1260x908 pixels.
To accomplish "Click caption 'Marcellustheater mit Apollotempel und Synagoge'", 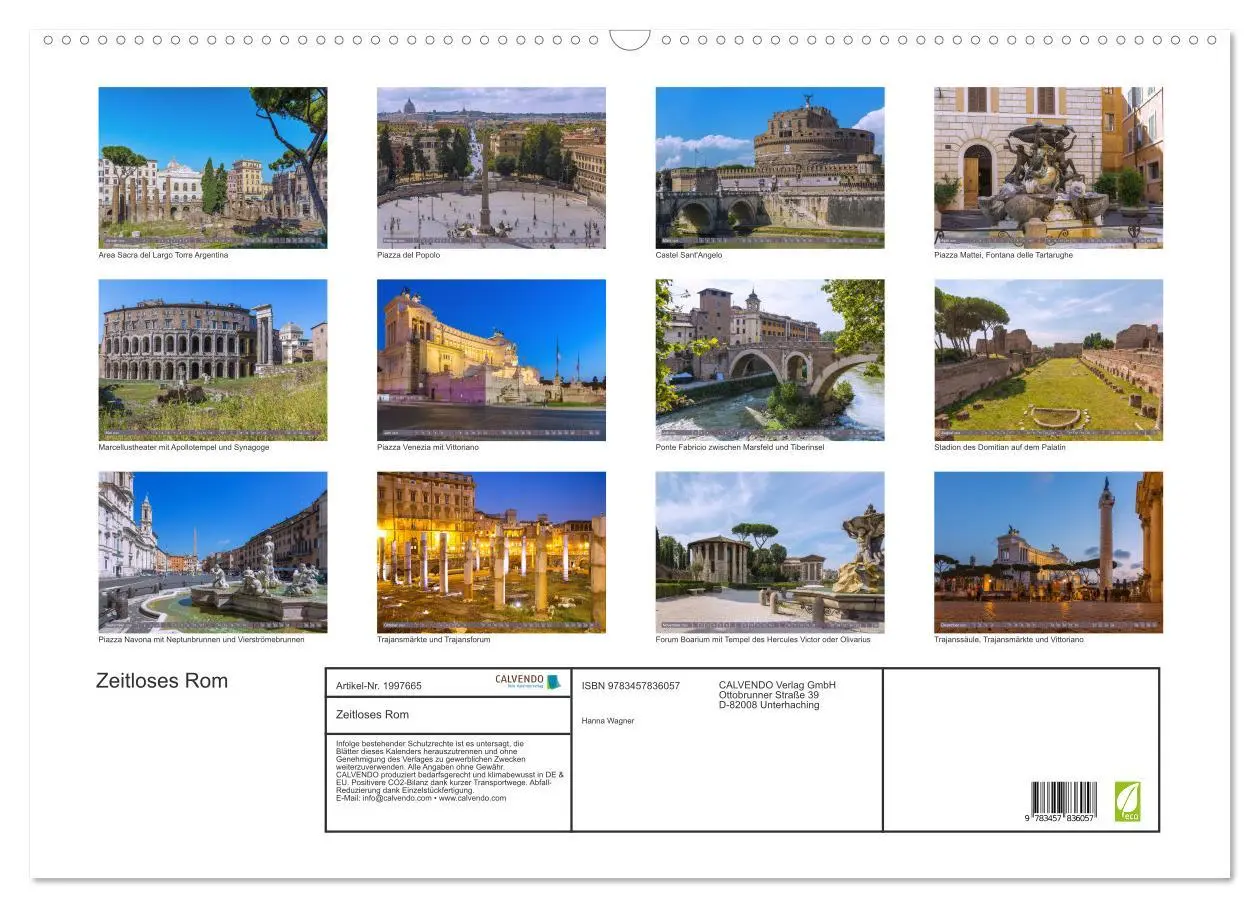I will (x=184, y=447).
